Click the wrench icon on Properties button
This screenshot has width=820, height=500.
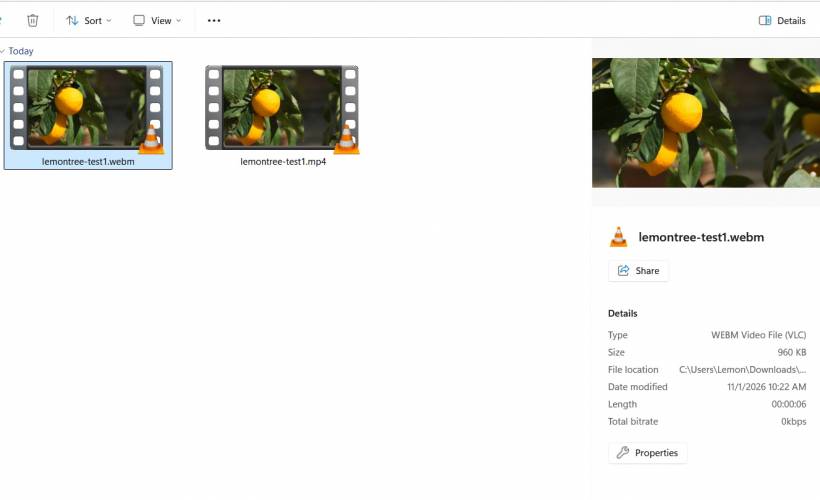[x=623, y=453]
